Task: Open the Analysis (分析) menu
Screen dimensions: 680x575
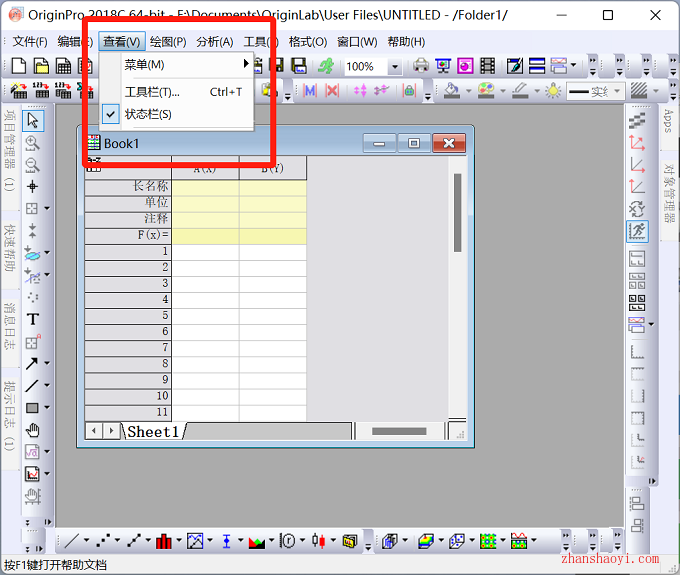Action: pyautogui.click(x=215, y=42)
